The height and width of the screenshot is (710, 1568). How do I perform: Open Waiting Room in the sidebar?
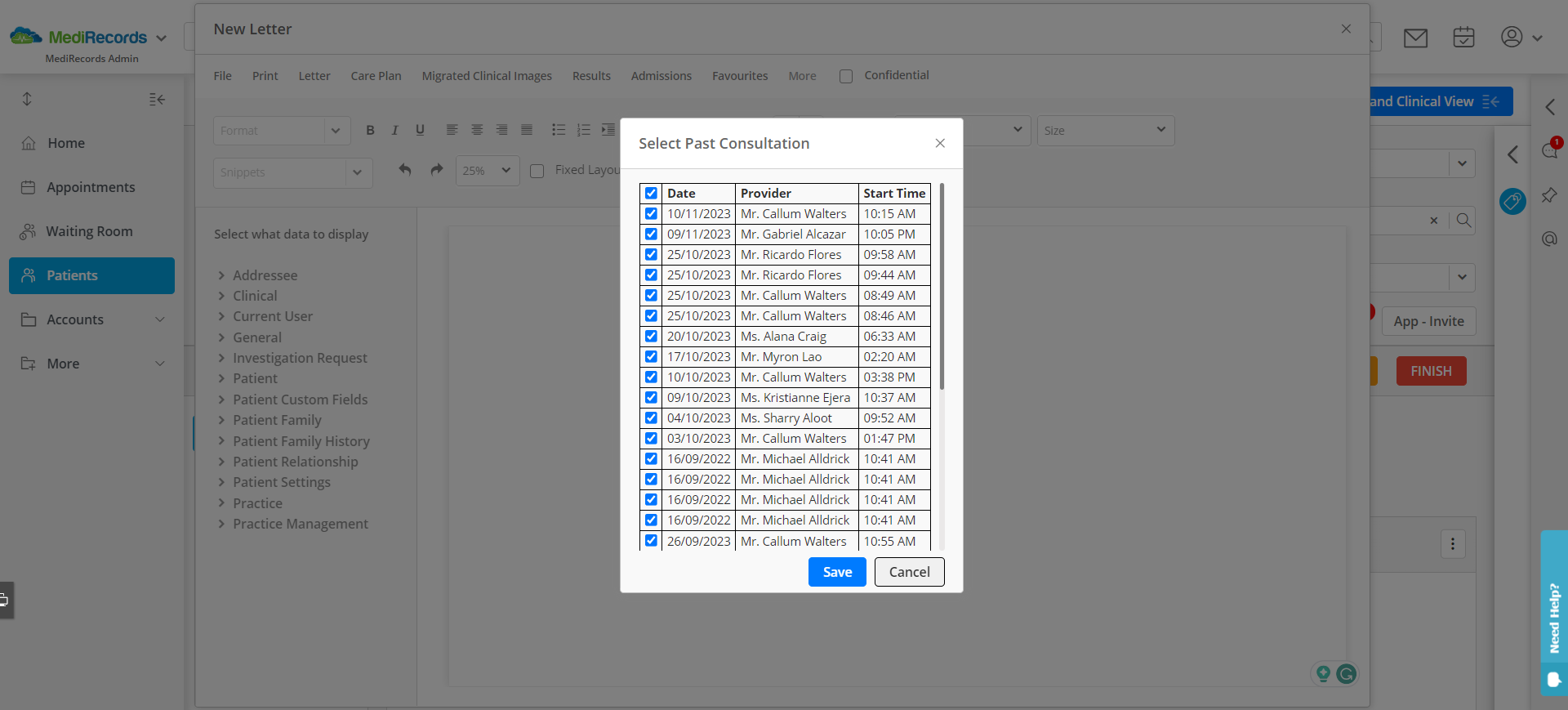click(x=91, y=231)
